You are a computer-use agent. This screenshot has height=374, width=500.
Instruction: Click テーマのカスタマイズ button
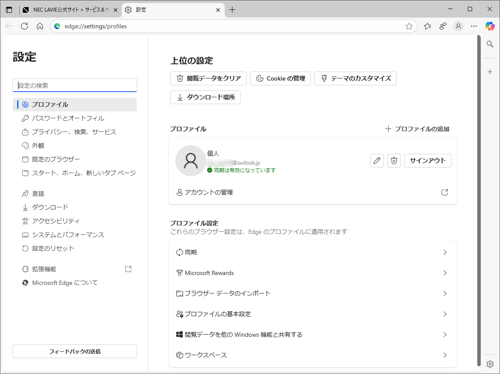point(356,79)
